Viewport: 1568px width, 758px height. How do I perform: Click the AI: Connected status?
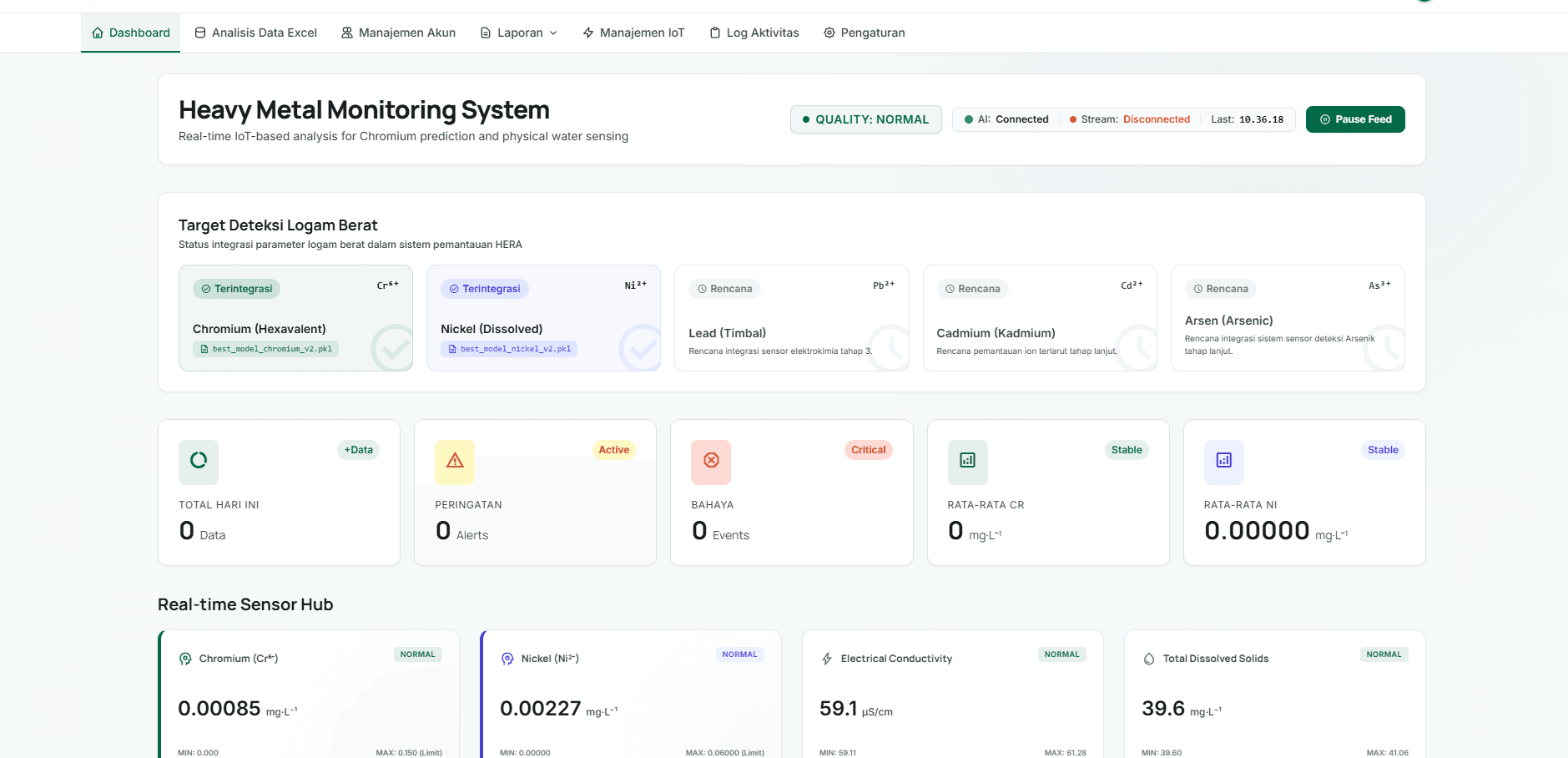click(x=1006, y=119)
